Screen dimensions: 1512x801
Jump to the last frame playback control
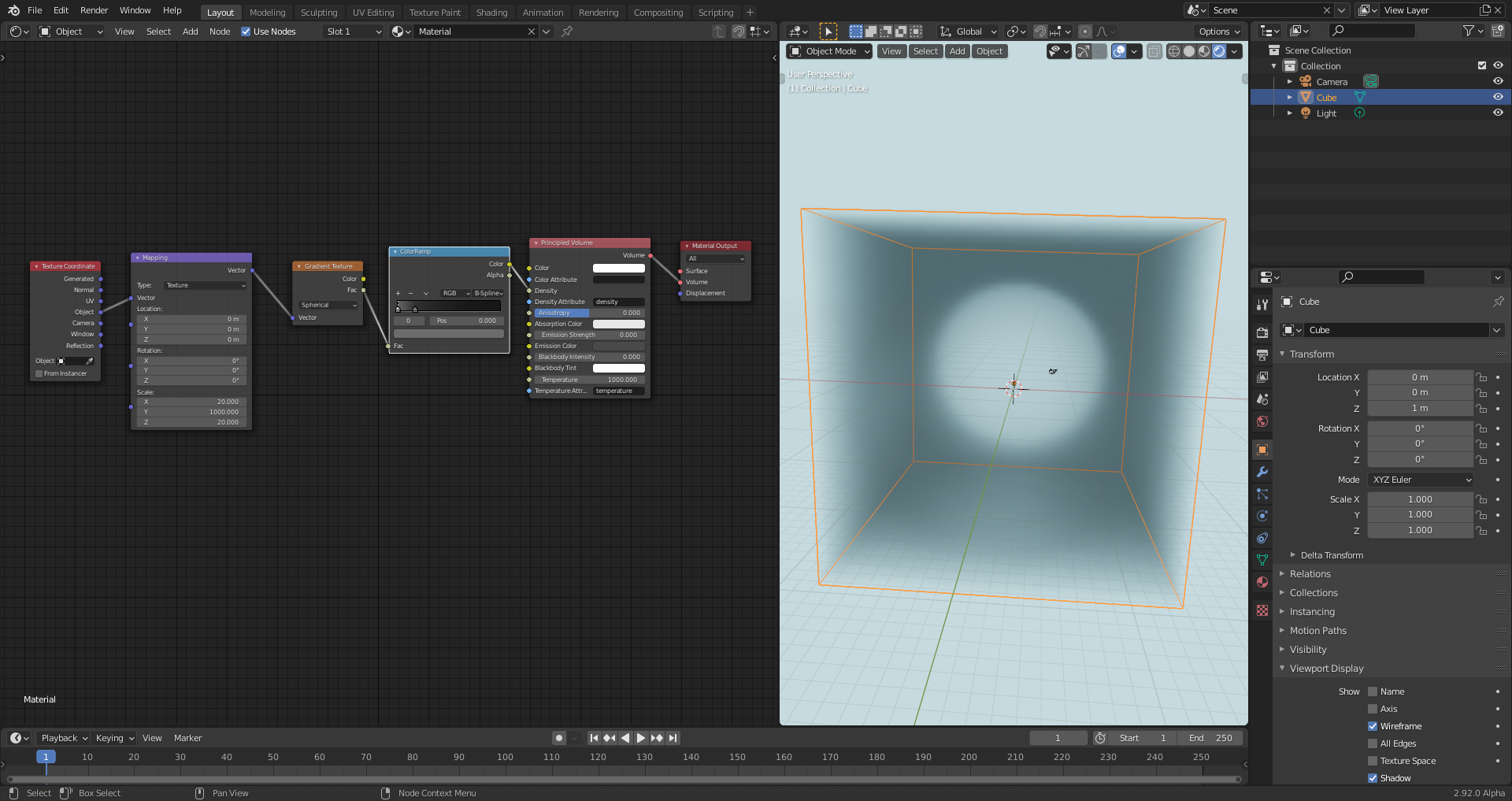tap(673, 738)
